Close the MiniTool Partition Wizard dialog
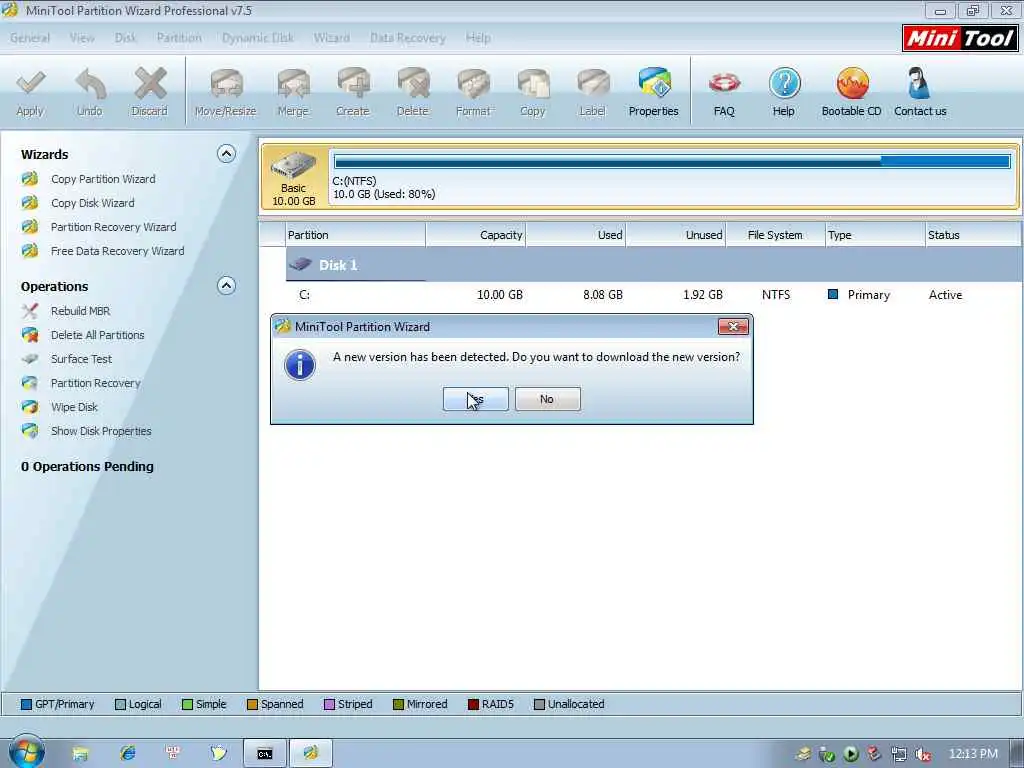The height and width of the screenshot is (768, 1024). [733, 327]
